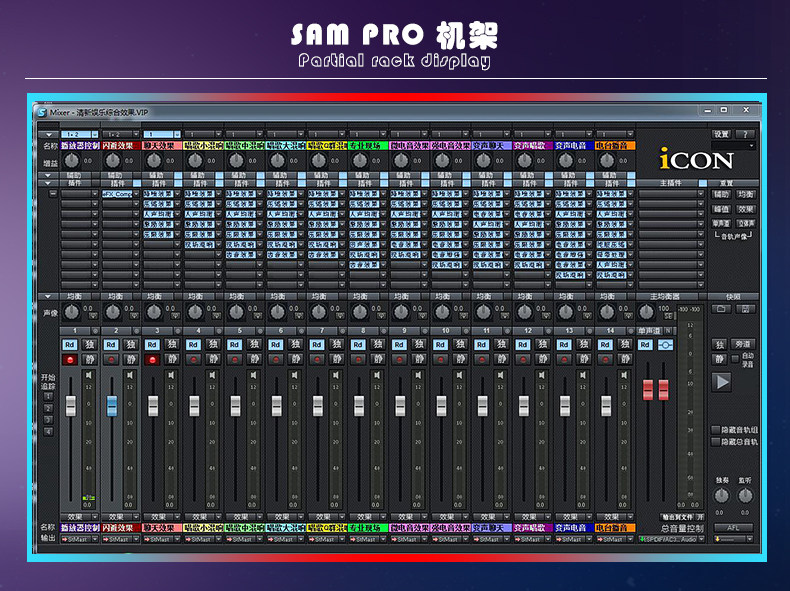
Task: Open the 效果 dropdown under channel 4
Action: [x=218, y=517]
